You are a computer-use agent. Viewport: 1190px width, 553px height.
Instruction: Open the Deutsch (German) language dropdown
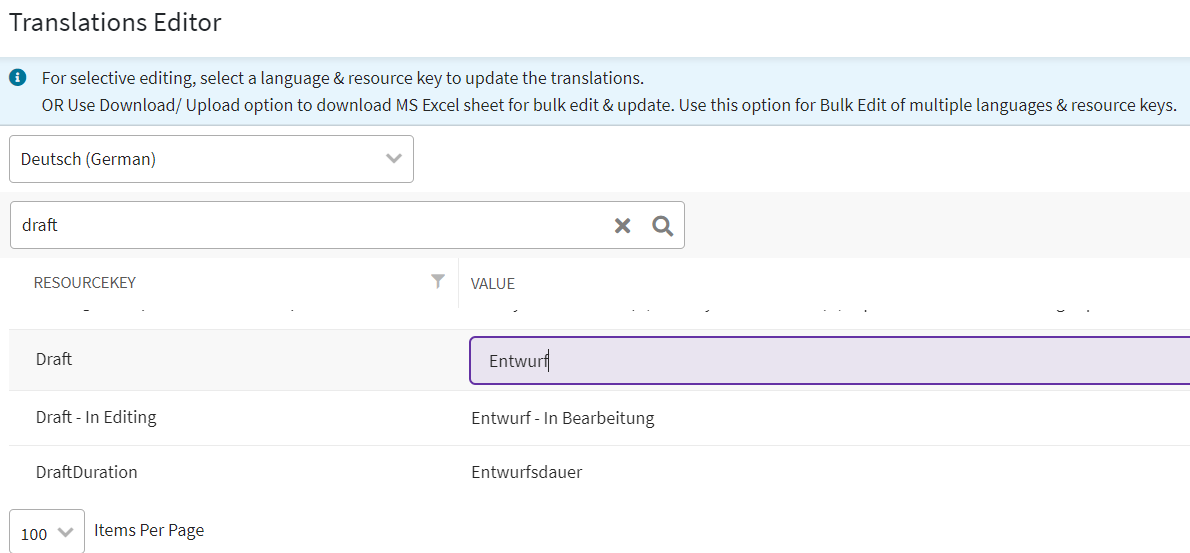pos(200,159)
